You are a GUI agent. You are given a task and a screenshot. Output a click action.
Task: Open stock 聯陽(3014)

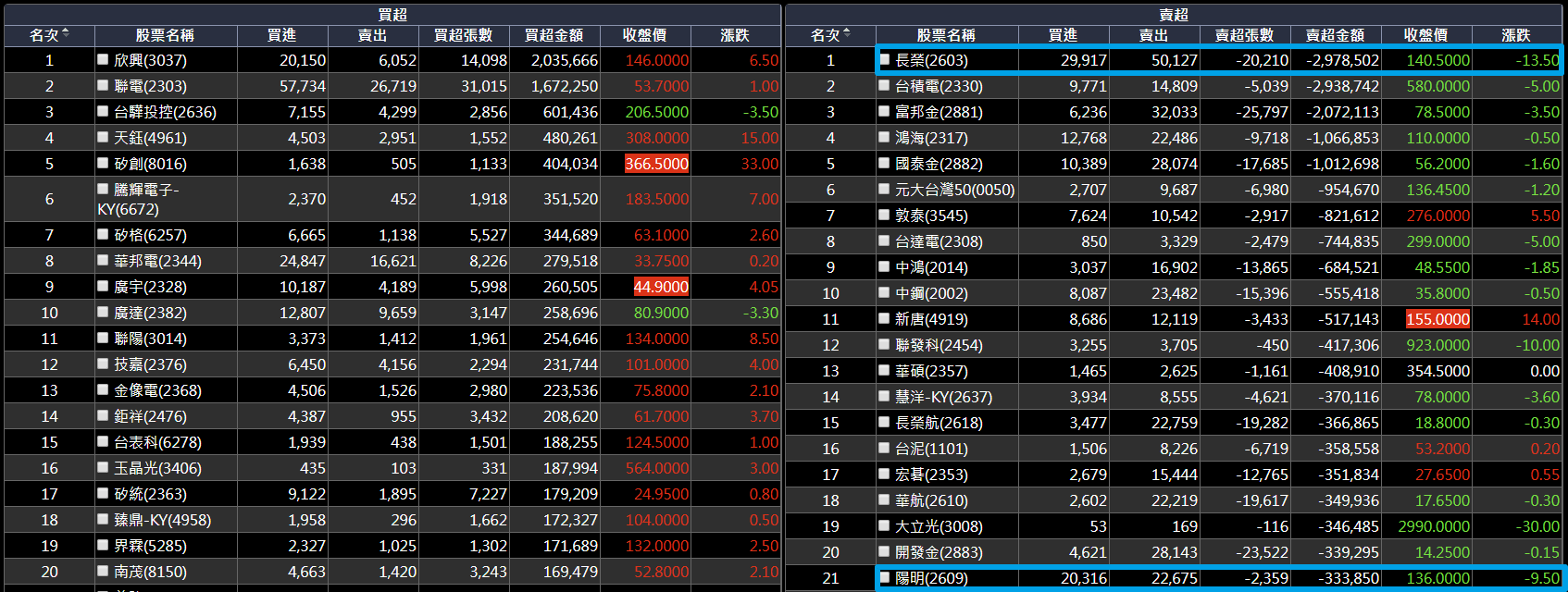coord(150,339)
